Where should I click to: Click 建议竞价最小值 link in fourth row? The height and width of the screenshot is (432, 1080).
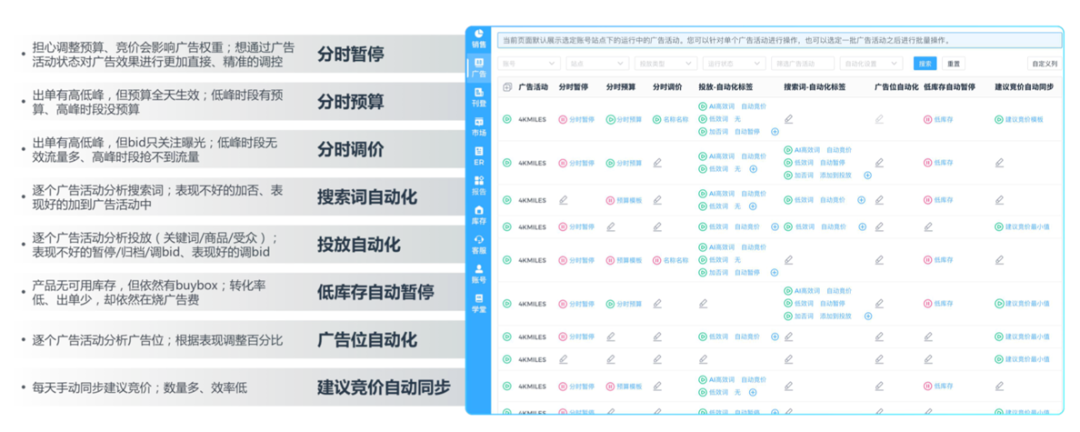(x=1027, y=227)
